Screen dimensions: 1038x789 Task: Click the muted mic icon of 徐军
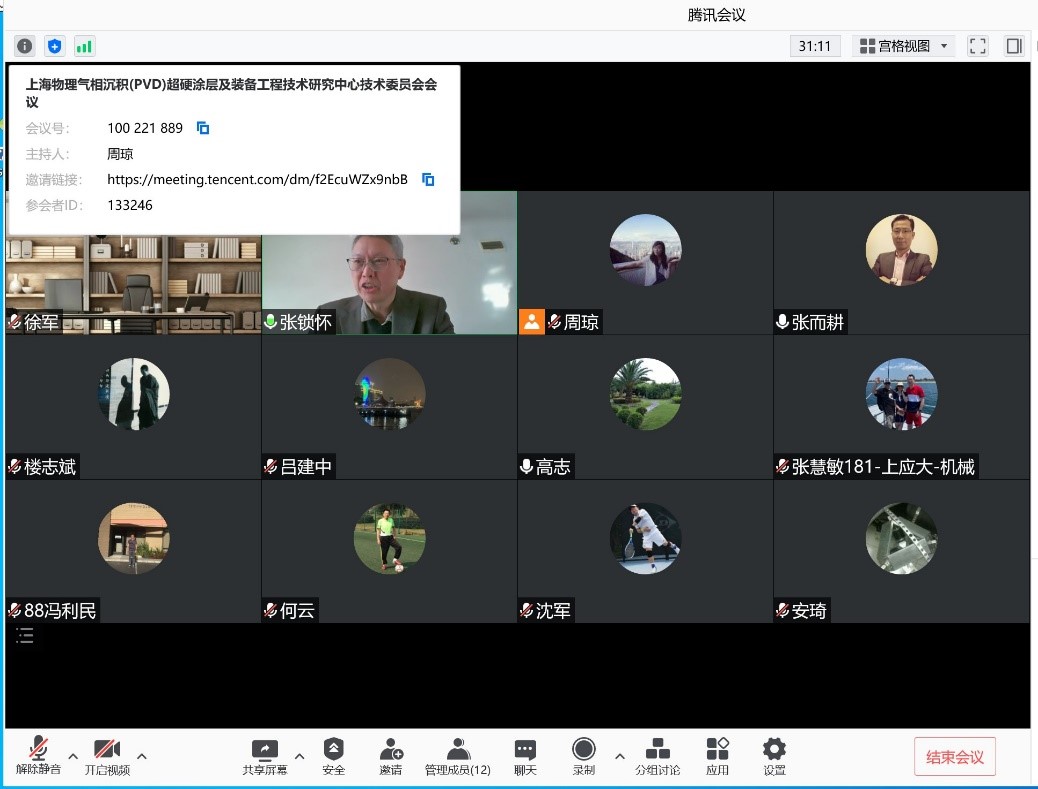click(x=15, y=322)
